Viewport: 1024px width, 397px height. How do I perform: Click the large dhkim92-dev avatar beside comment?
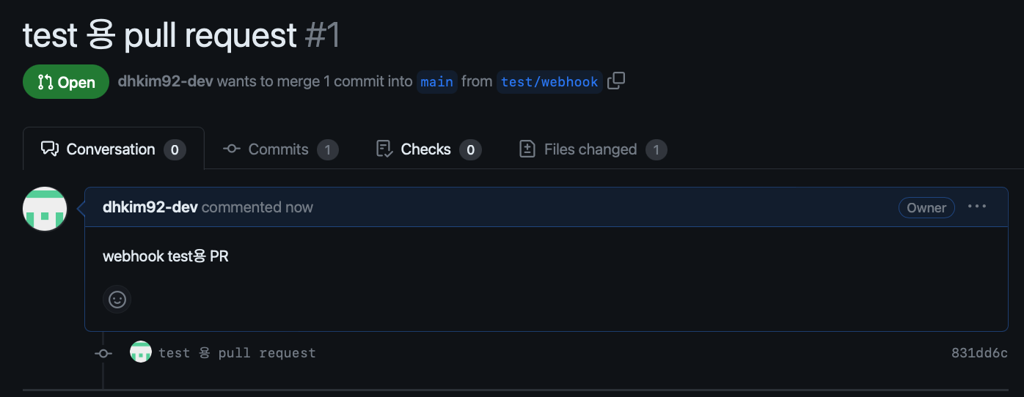point(44,209)
